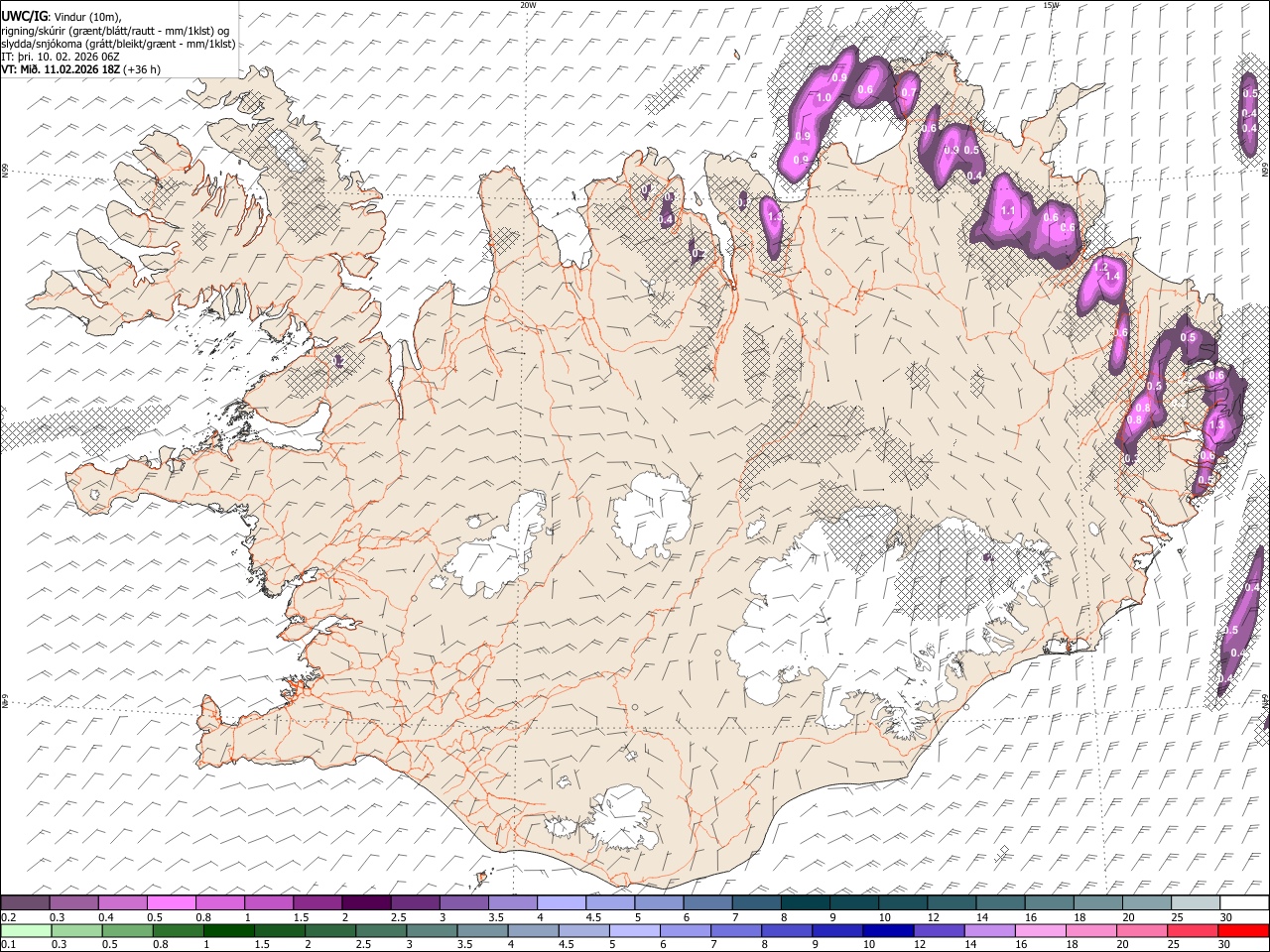This screenshot has height=952, width=1270.
Task: Click the pale green 0.1 swatch on lower scale
Action: 25,930
